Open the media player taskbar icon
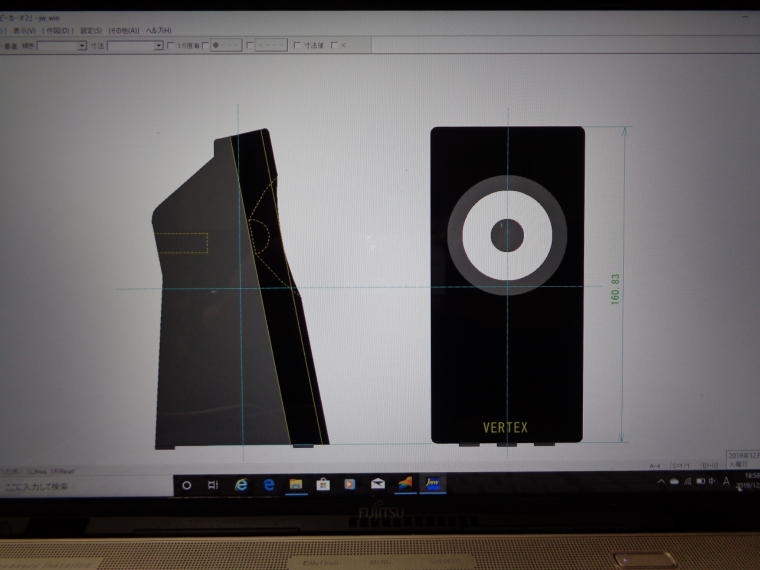 [350, 484]
